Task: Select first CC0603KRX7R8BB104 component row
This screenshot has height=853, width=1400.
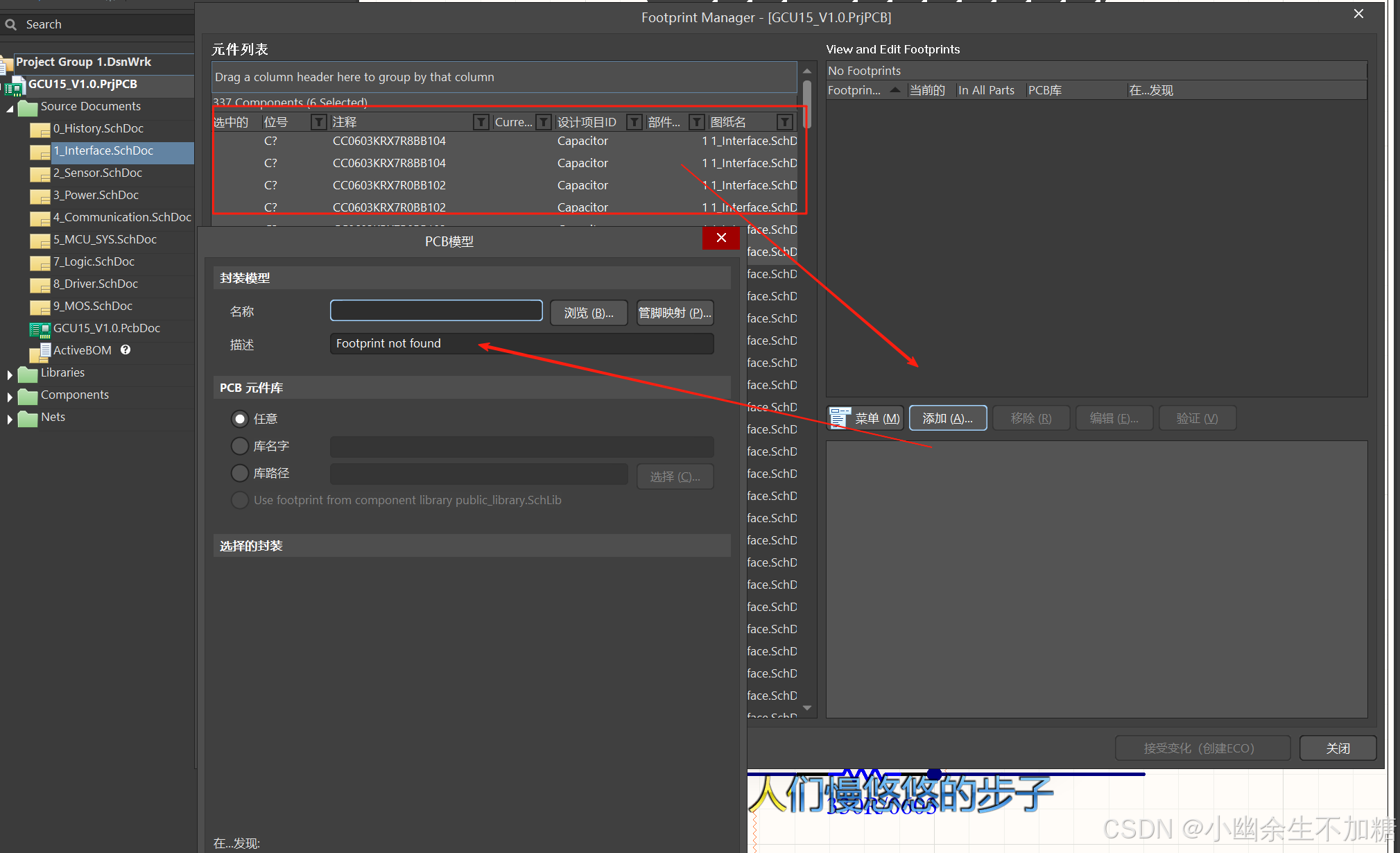Action: tap(506, 141)
